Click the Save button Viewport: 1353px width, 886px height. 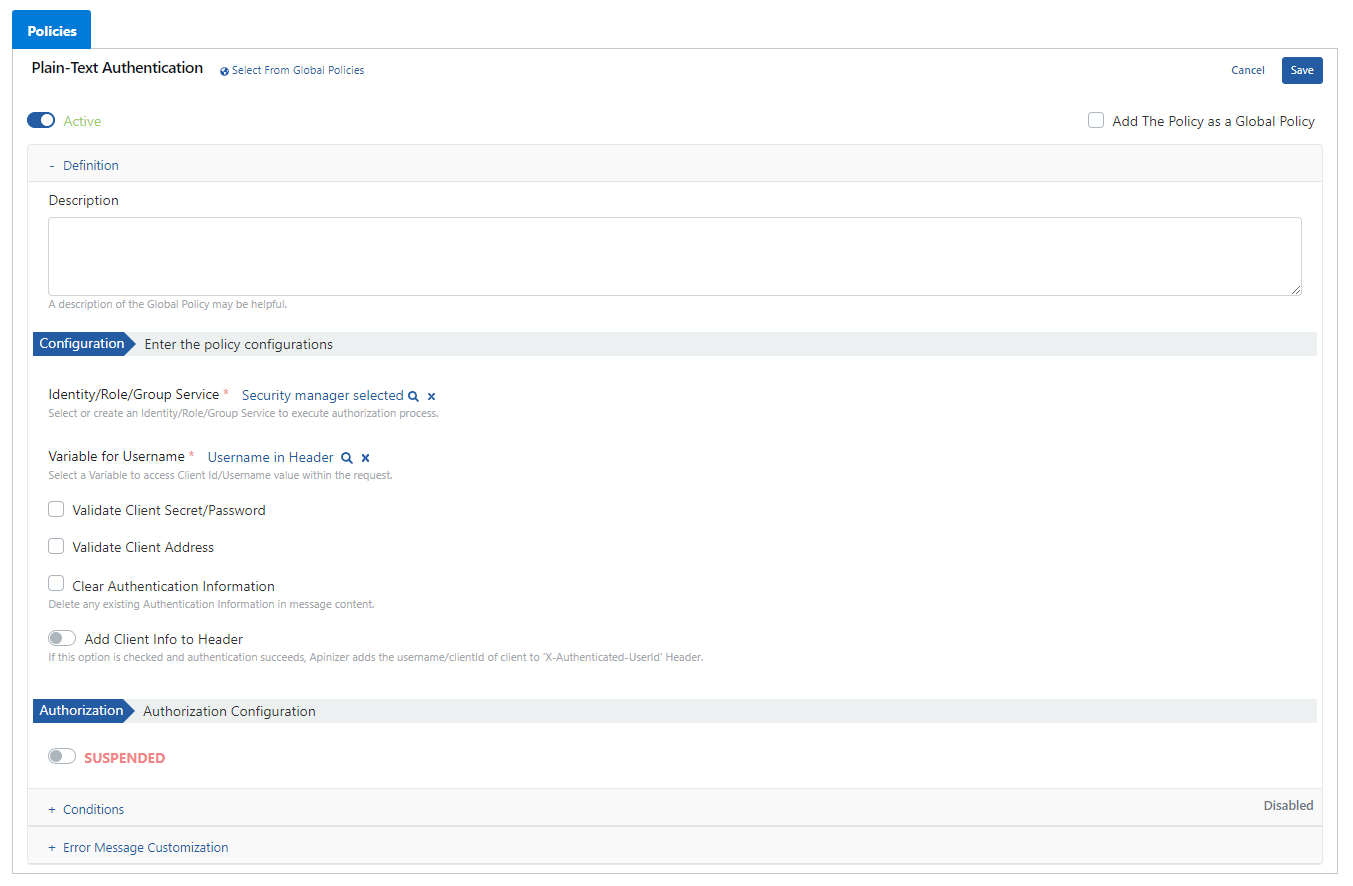click(x=1301, y=71)
